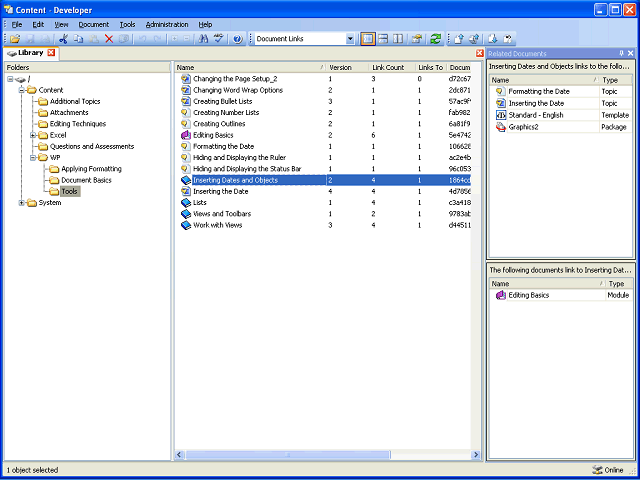Sort linking documents by lower Name column
Viewport: 640px width, 480px height.
click(x=547, y=283)
